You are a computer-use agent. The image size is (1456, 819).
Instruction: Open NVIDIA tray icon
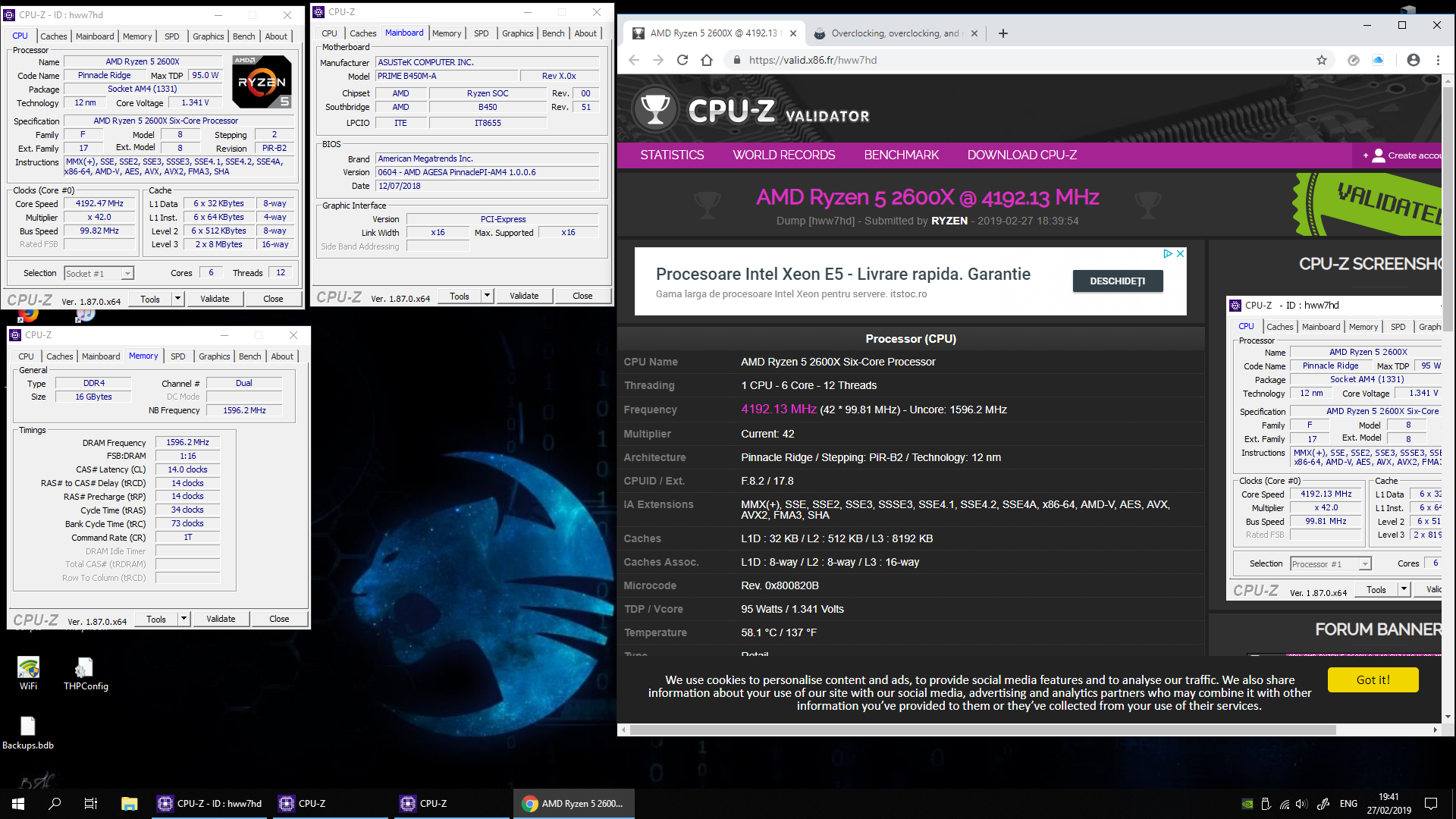[x=1247, y=804]
